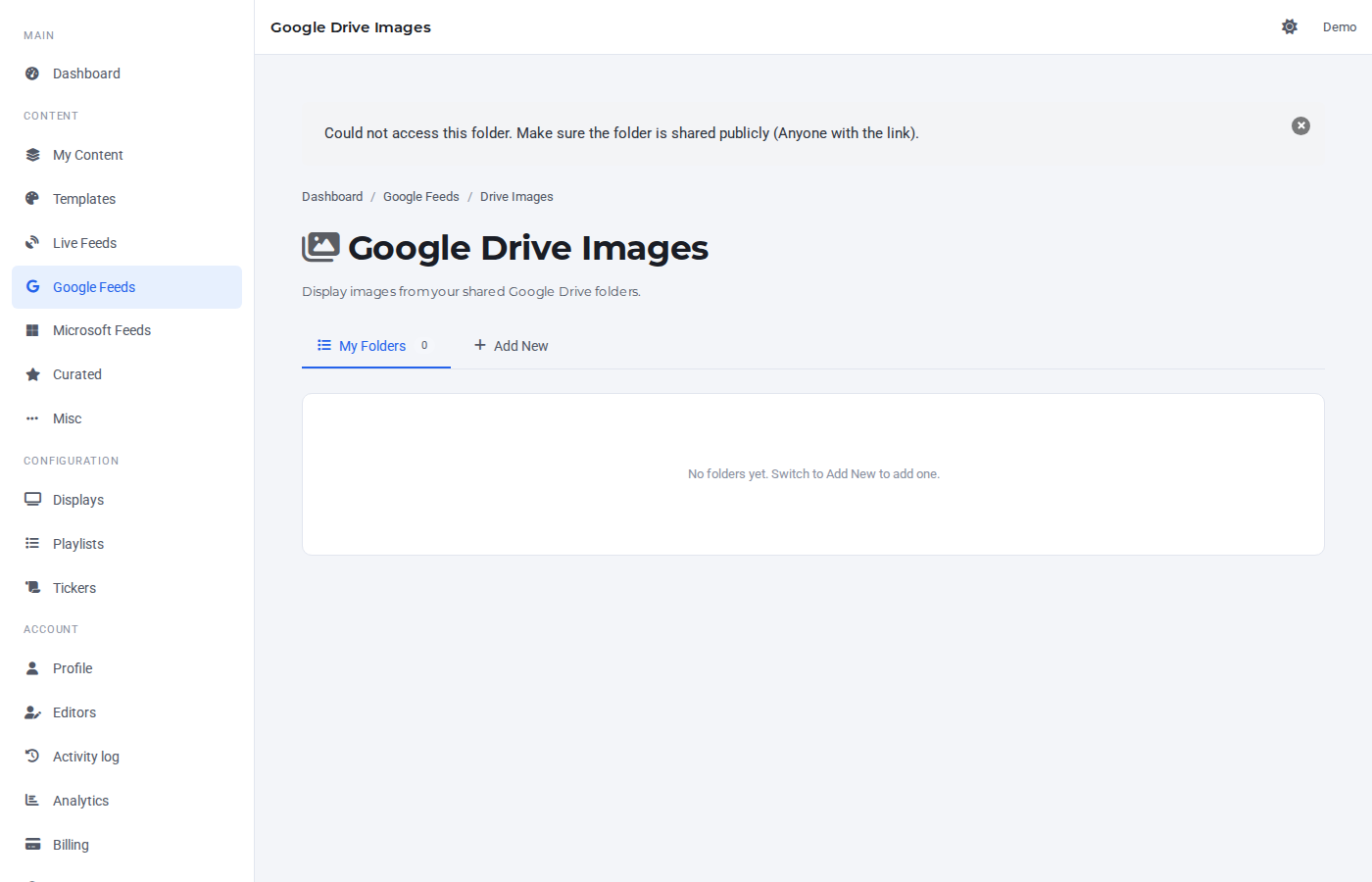Click the Google Feeds G icon

pyautogui.click(x=32, y=286)
